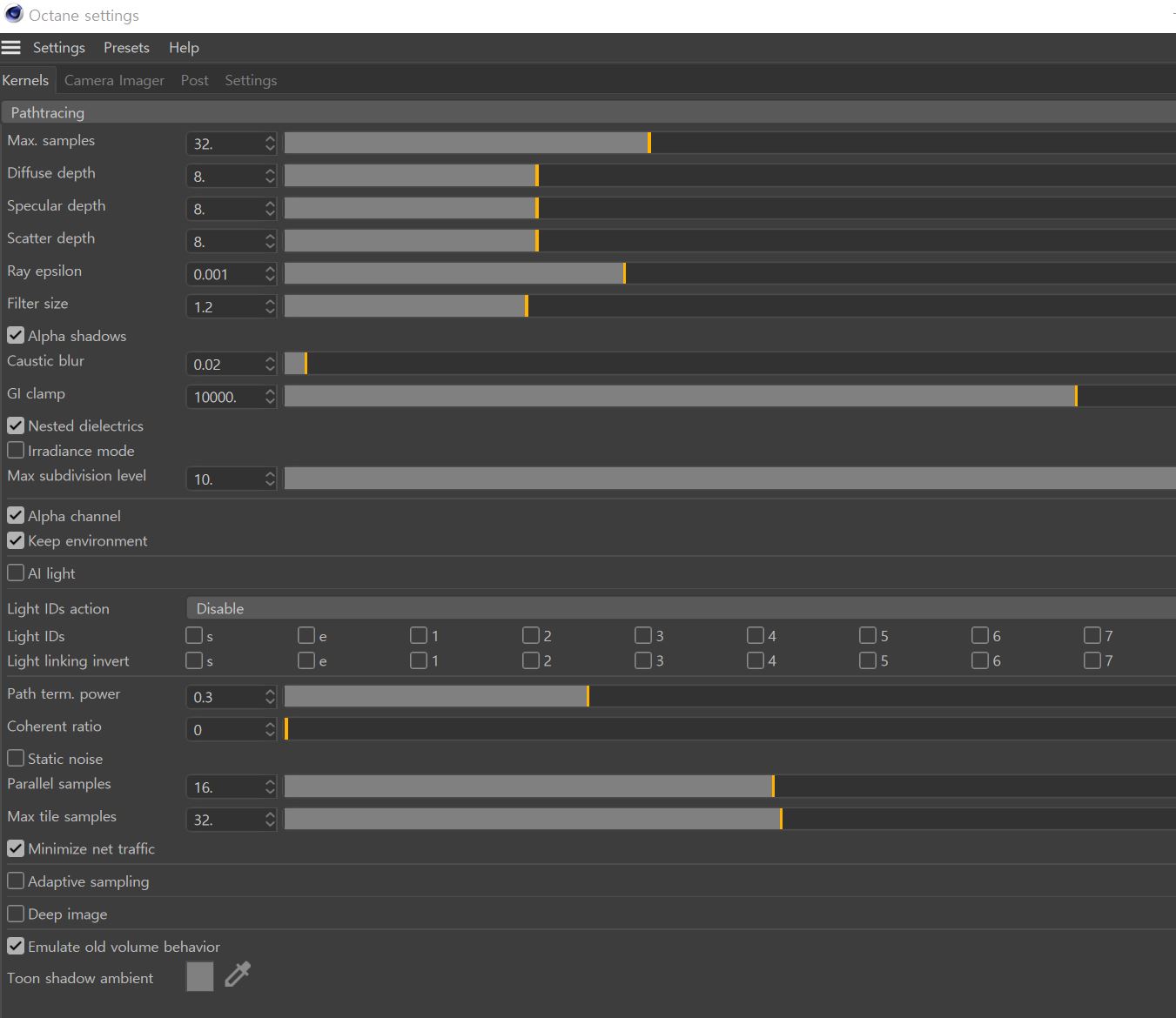Click Scatter depth stepper arrows
Image resolution: width=1176 pixels, height=1018 pixels.
270,241
